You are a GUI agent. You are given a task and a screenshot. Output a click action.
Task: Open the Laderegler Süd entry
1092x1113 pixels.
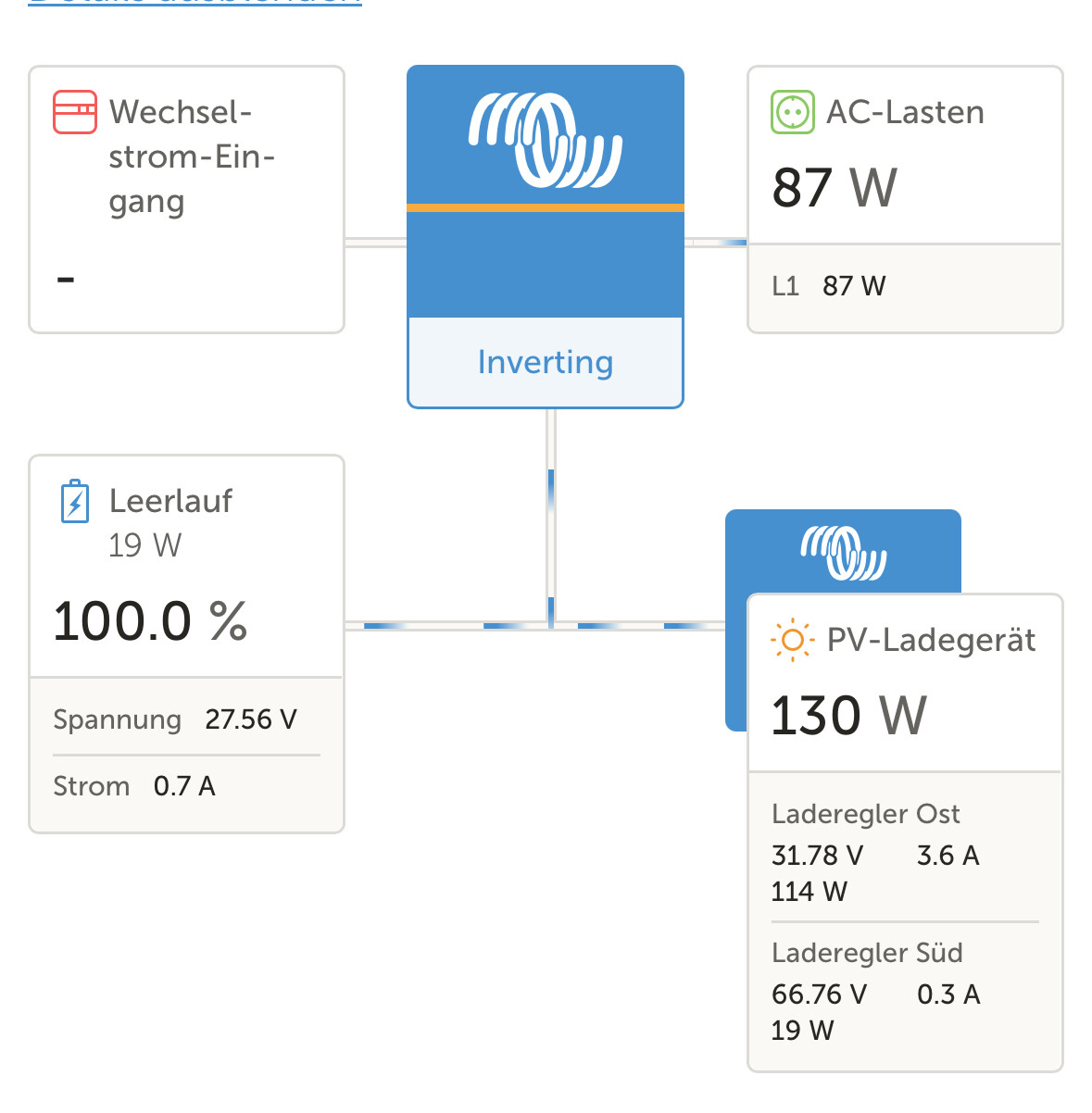pyautogui.click(x=867, y=953)
